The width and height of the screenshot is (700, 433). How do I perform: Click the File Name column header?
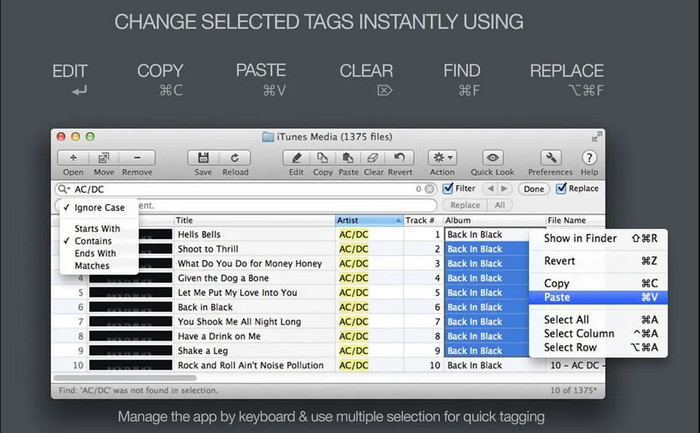pyautogui.click(x=575, y=220)
